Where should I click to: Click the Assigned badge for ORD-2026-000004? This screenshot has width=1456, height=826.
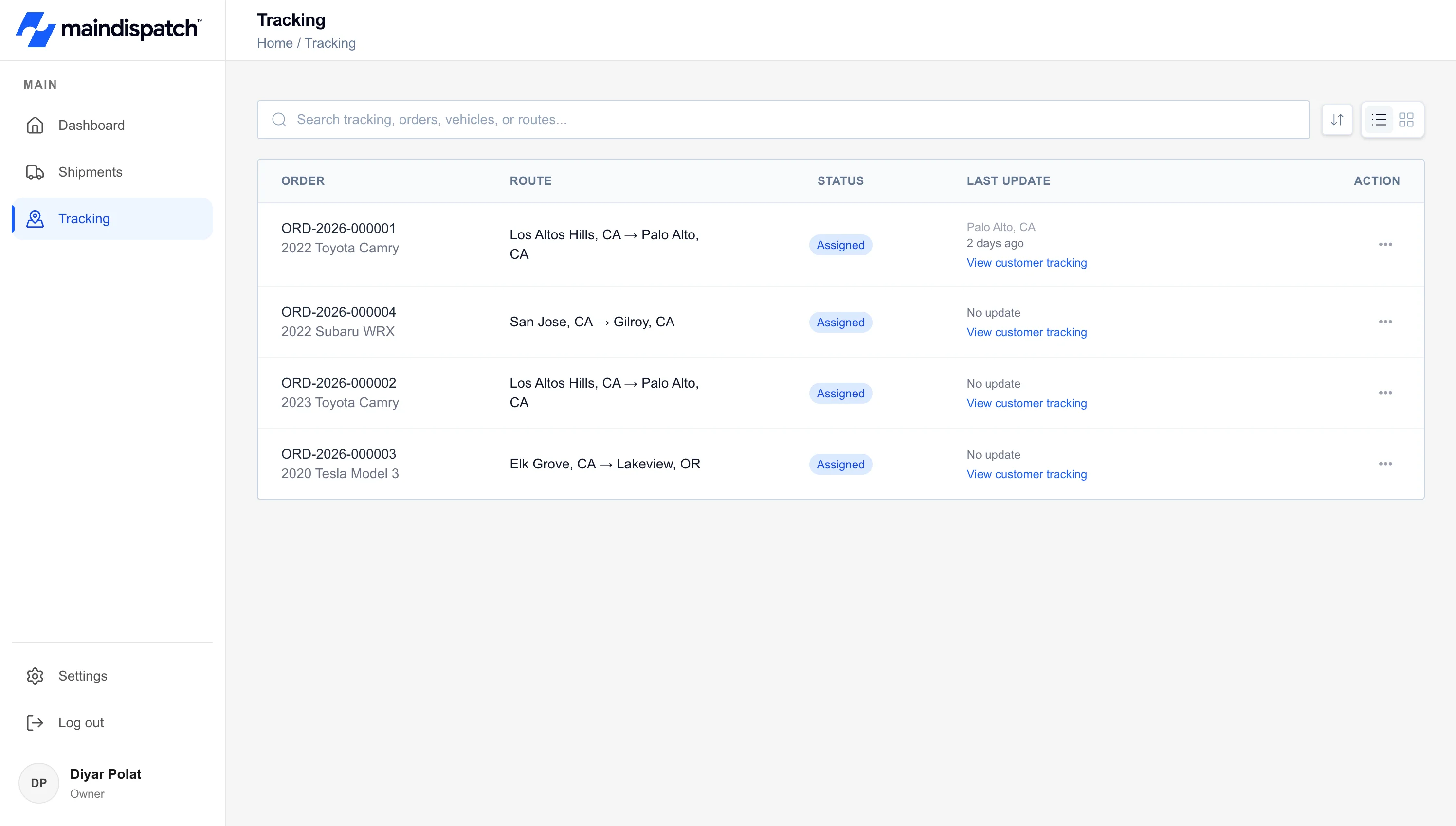[840, 322]
